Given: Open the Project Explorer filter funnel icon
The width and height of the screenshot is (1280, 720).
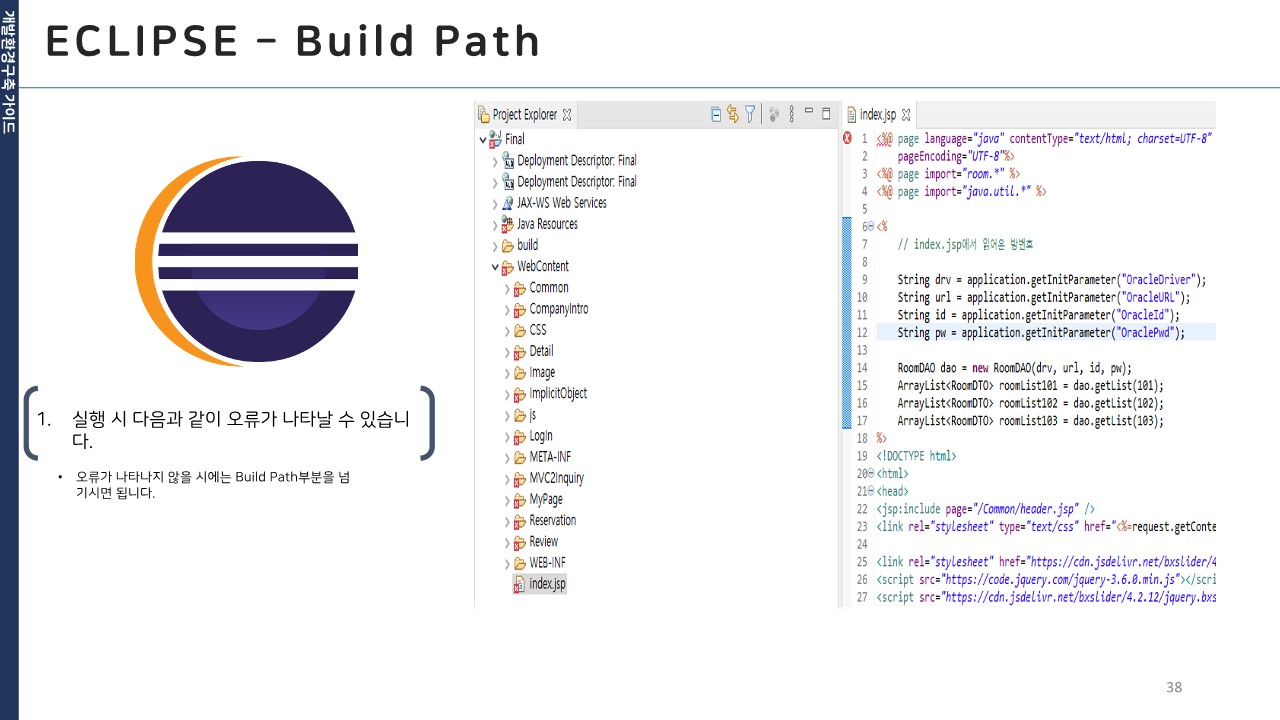Looking at the screenshot, I should (750, 114).
